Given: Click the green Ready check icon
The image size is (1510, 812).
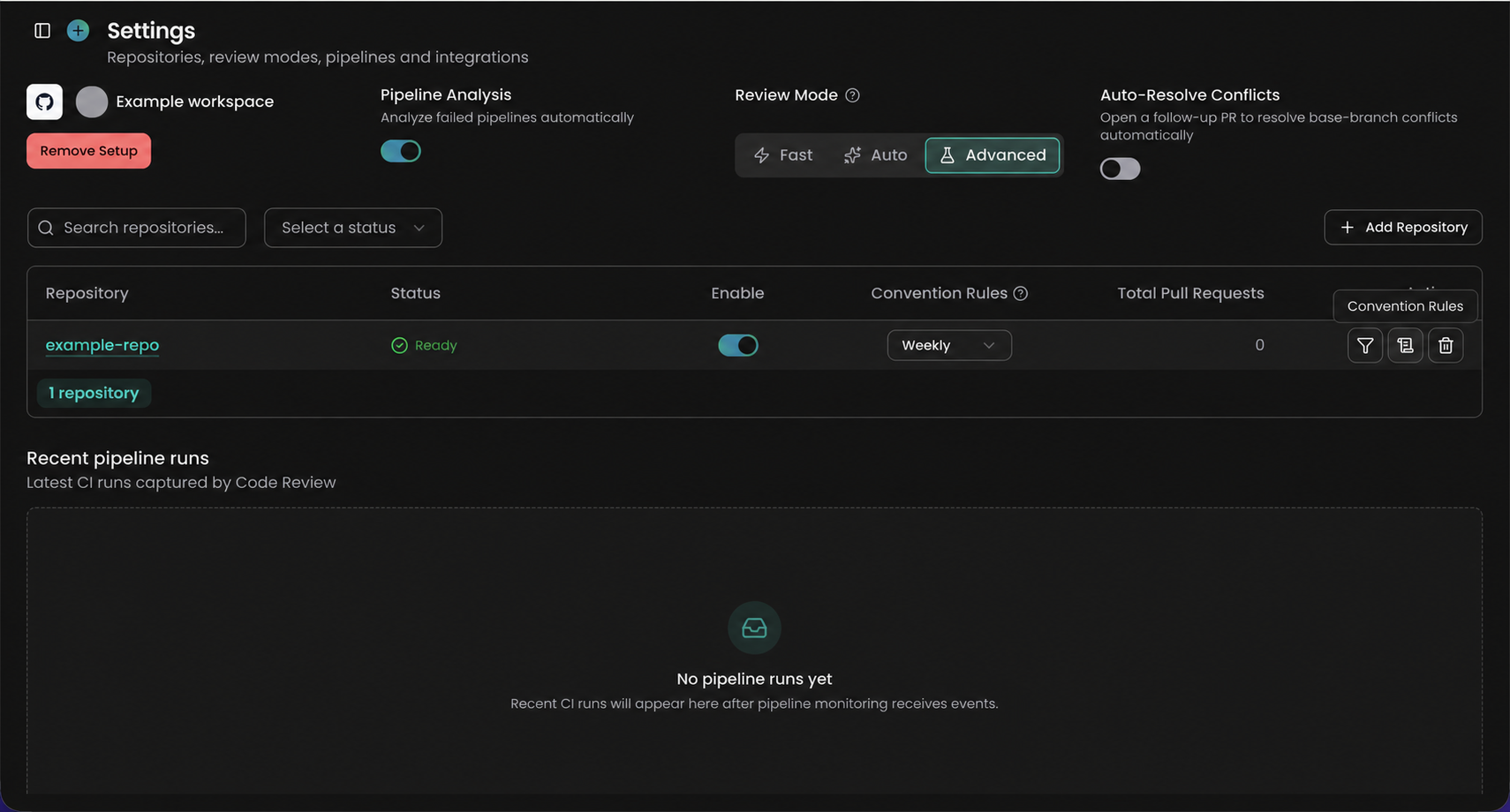Looking at the screenshot, I should point(399,345).
